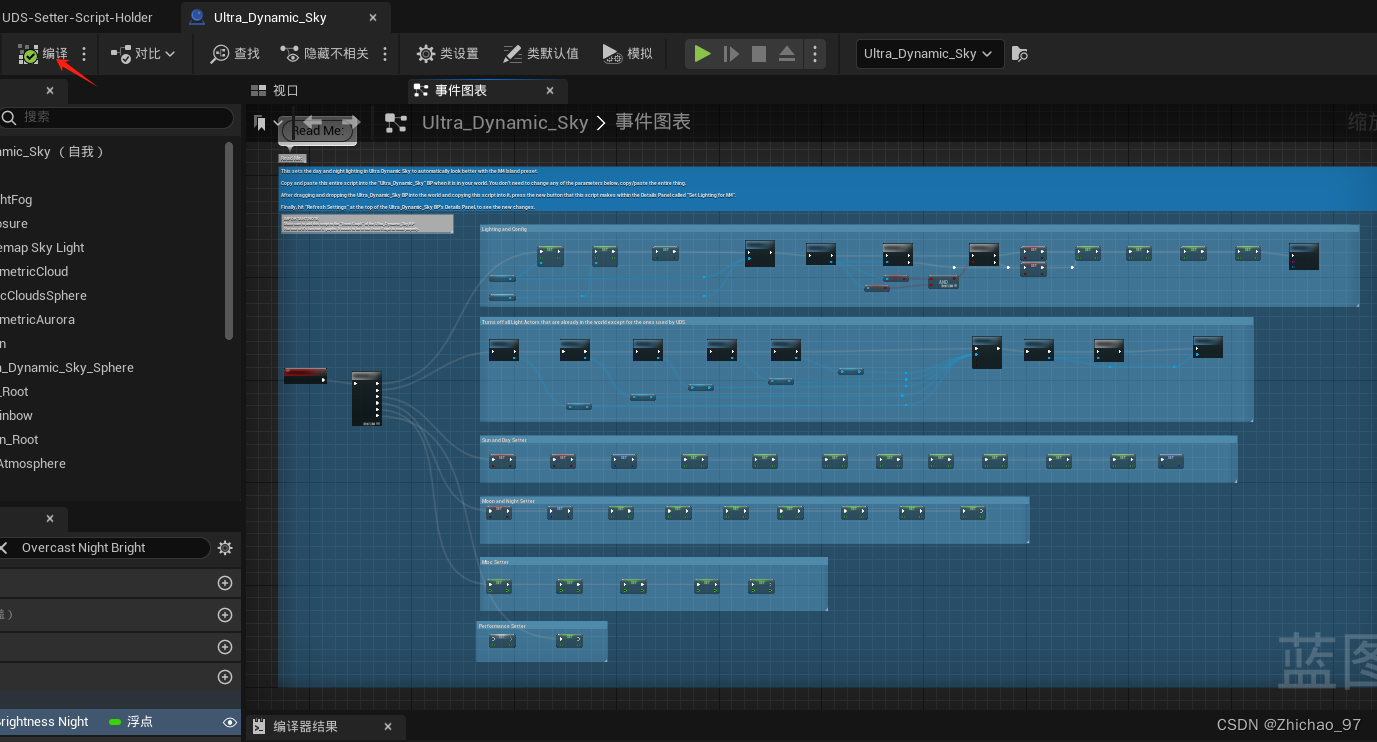The height and width of the screenshot is (742, 1377).
Task: Select VolumetricCloud component
Action: click(112, 272)
